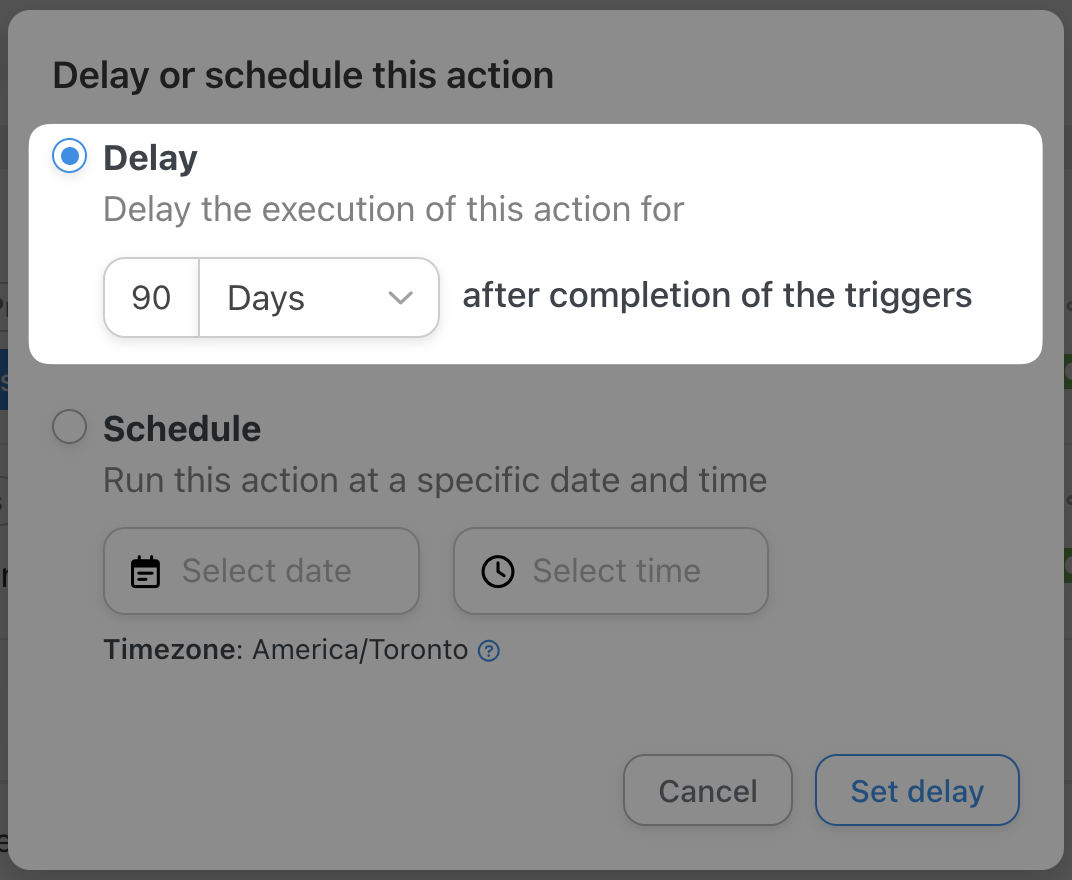1072x880 pixels.
Task: Click 'Run this action at a specific date' description
Action: coord(435,480)
